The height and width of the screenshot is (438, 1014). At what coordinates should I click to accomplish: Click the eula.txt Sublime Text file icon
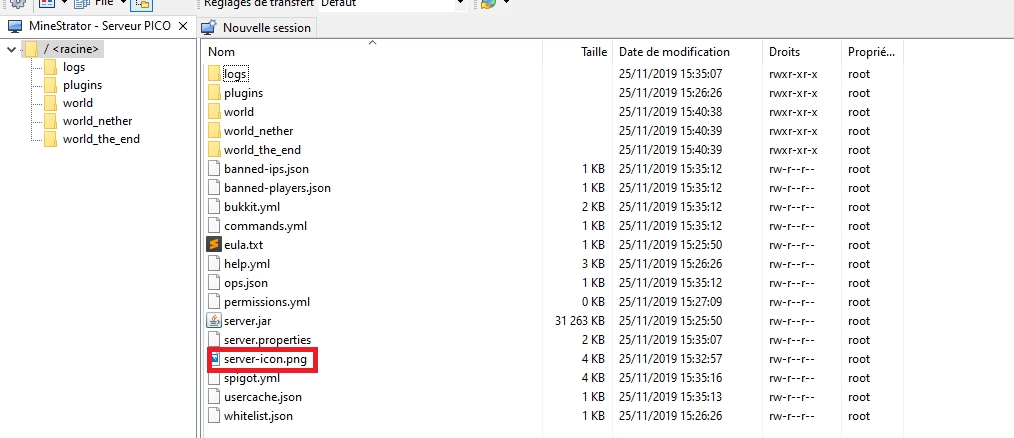click(213, 245)
